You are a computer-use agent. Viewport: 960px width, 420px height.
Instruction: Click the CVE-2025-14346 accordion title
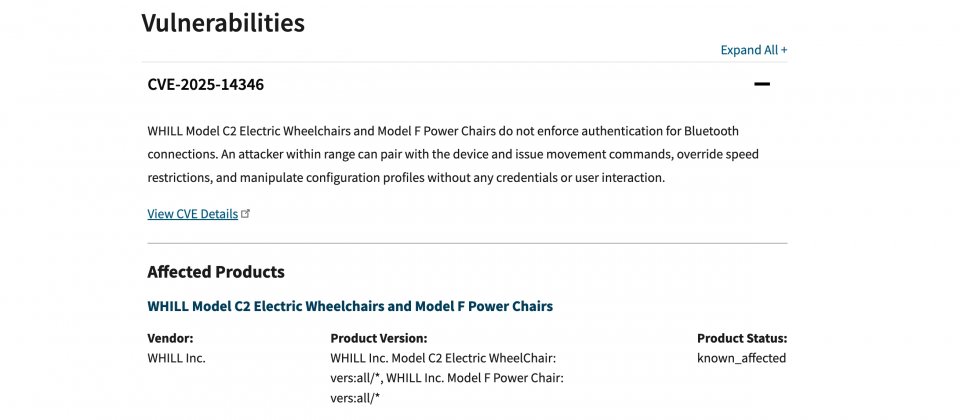(205, 84)
